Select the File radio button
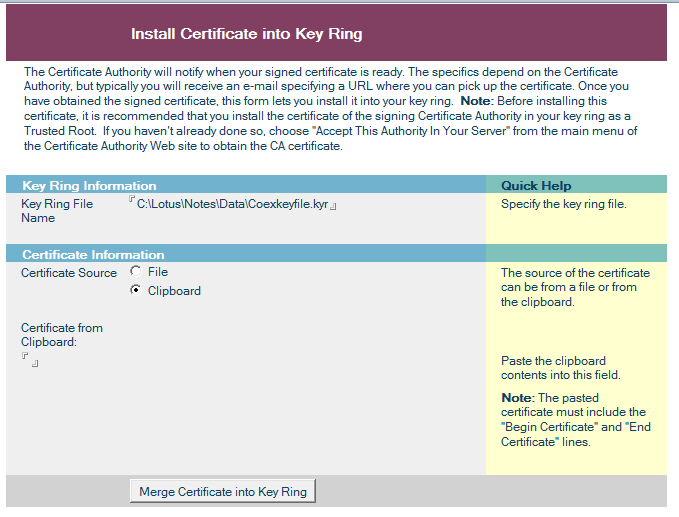The image size is (679, 517). [x=136, y=271]
